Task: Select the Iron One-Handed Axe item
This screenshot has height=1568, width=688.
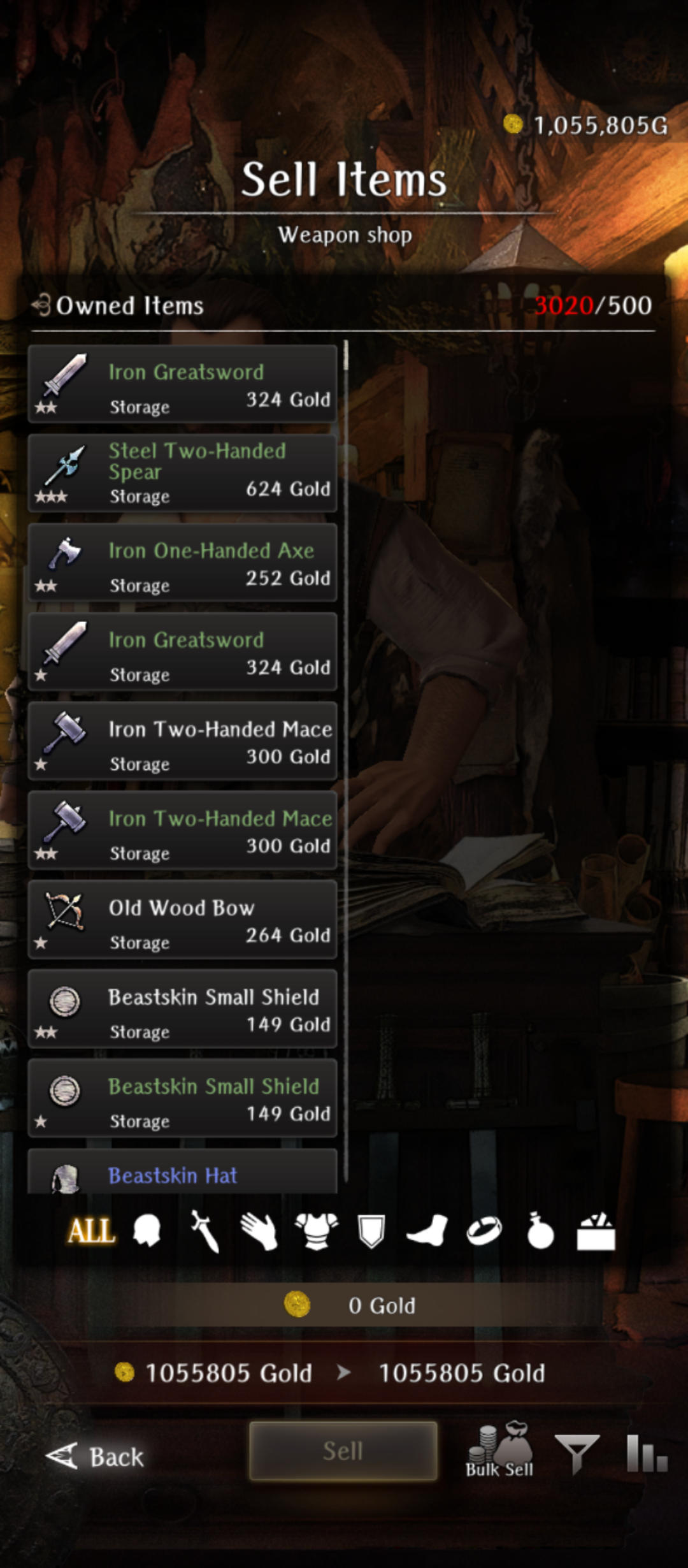Action: click(183, 562)
